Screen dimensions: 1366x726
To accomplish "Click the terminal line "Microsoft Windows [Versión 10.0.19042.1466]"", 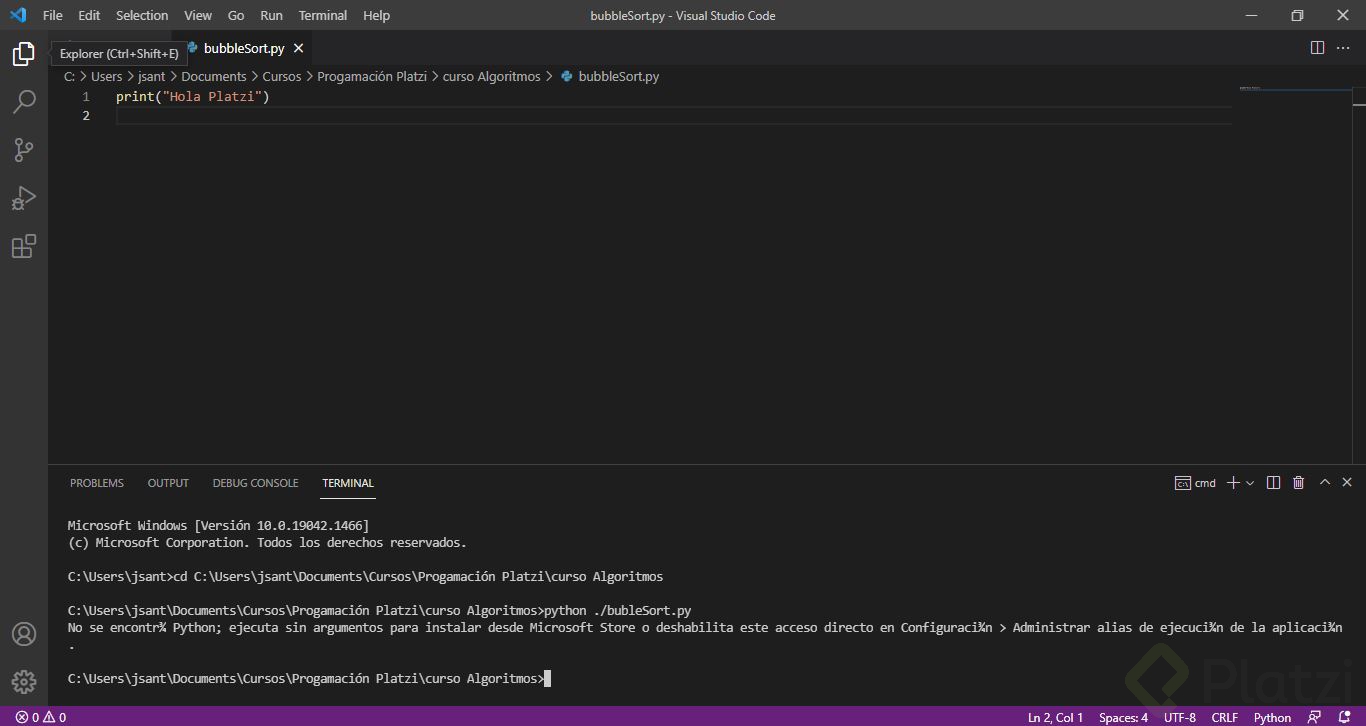I will click(x=218, y=526).
